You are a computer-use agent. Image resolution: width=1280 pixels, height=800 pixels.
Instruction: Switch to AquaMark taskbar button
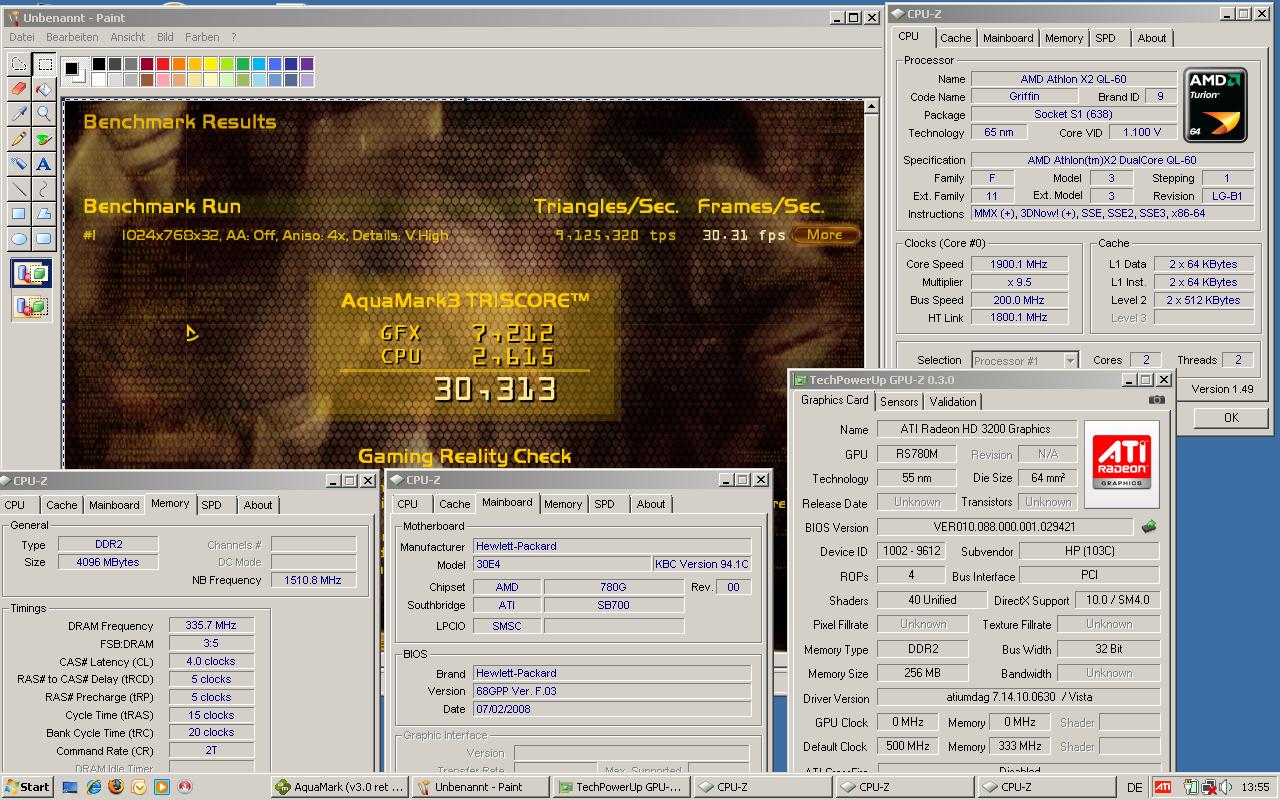[340, 787]
